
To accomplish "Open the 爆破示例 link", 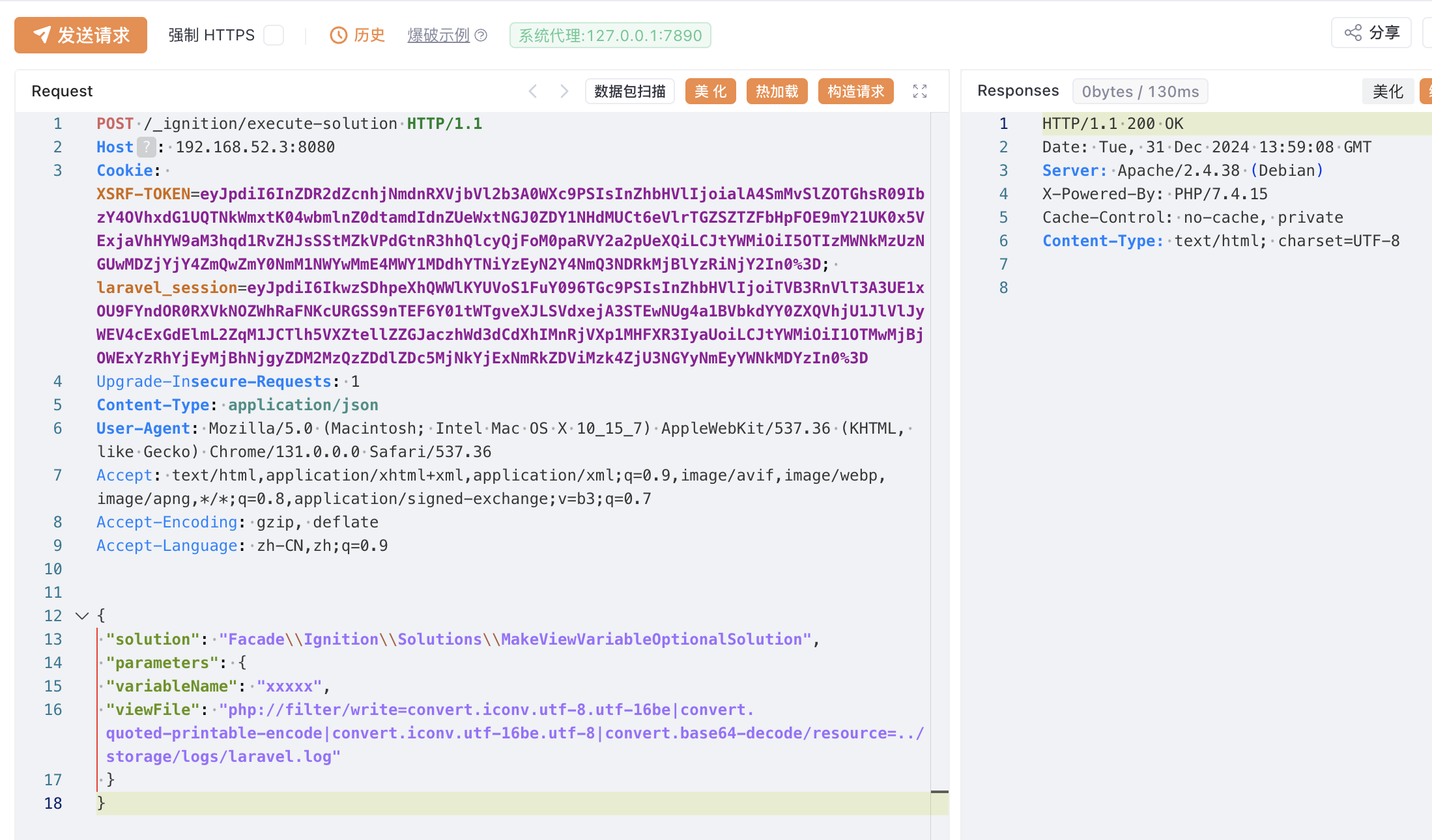I will (438, 35).
